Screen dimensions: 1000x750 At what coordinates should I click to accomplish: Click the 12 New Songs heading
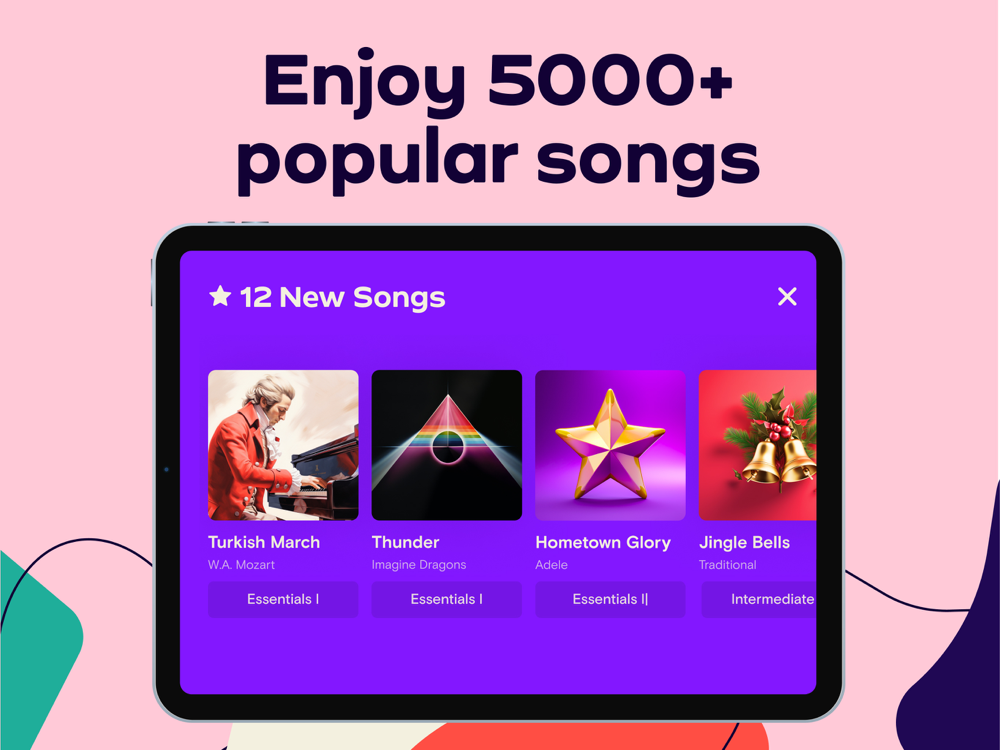(342, 297)
